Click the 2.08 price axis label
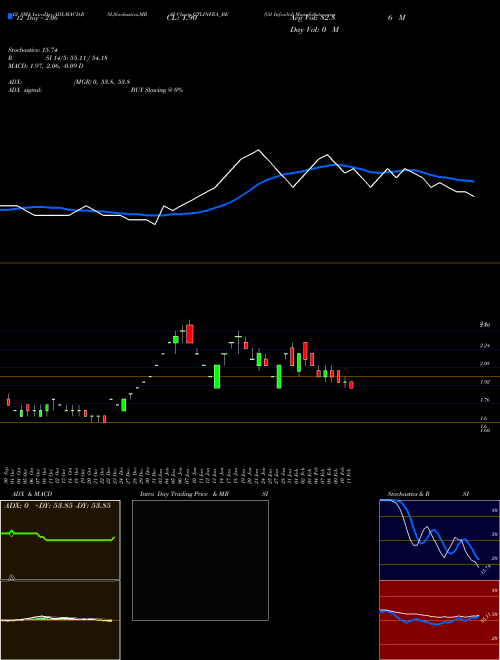Image resolution: width=500 pixels, height=660 pixels. click(x=484, y=363)
